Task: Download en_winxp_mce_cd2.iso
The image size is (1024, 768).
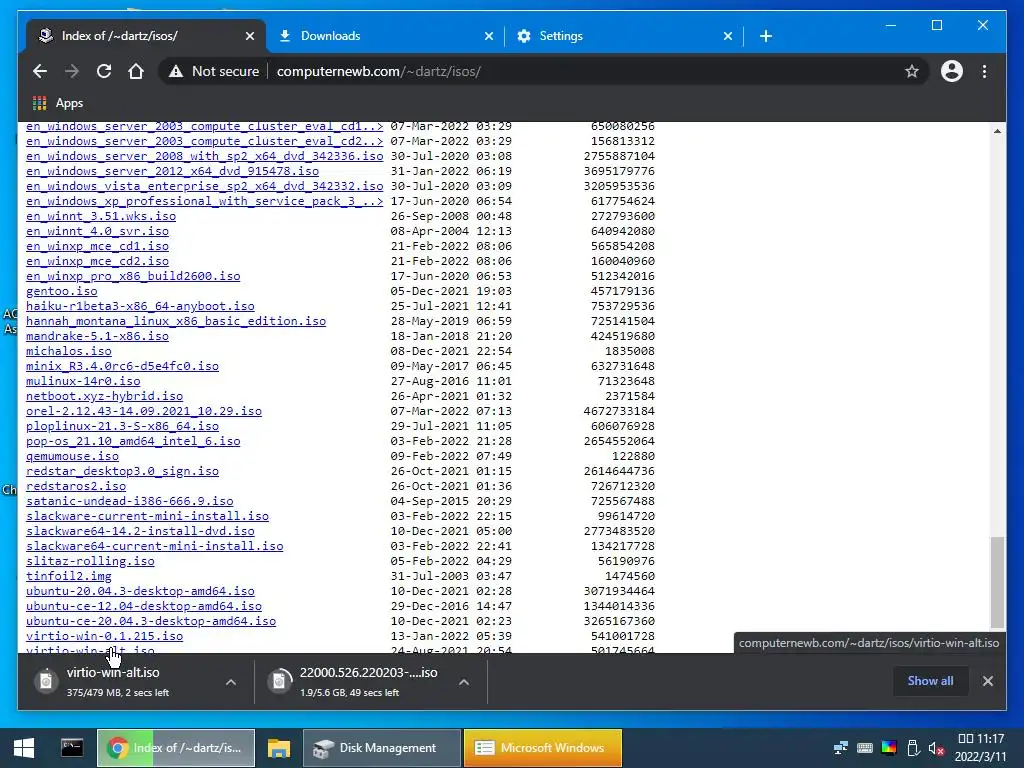Action: [97, 261]
